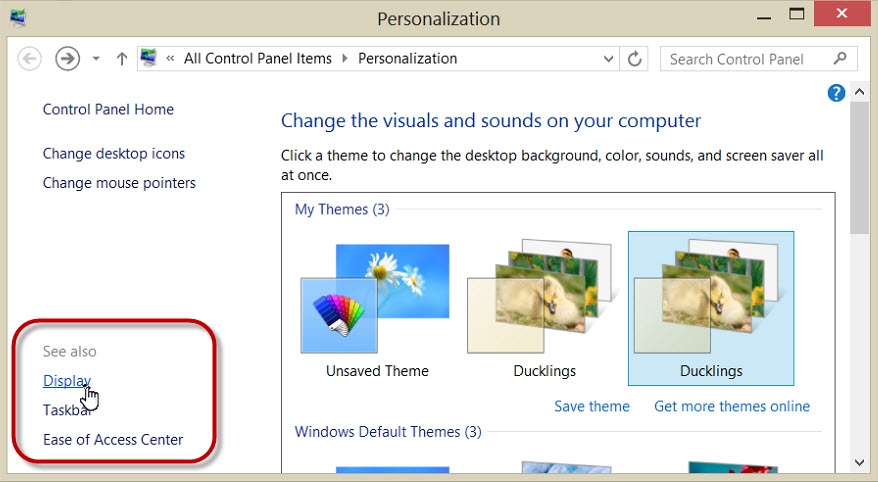Expand the address bar breadcrumb chevron
Screen dimensions: 878x482
coord(171,59)
